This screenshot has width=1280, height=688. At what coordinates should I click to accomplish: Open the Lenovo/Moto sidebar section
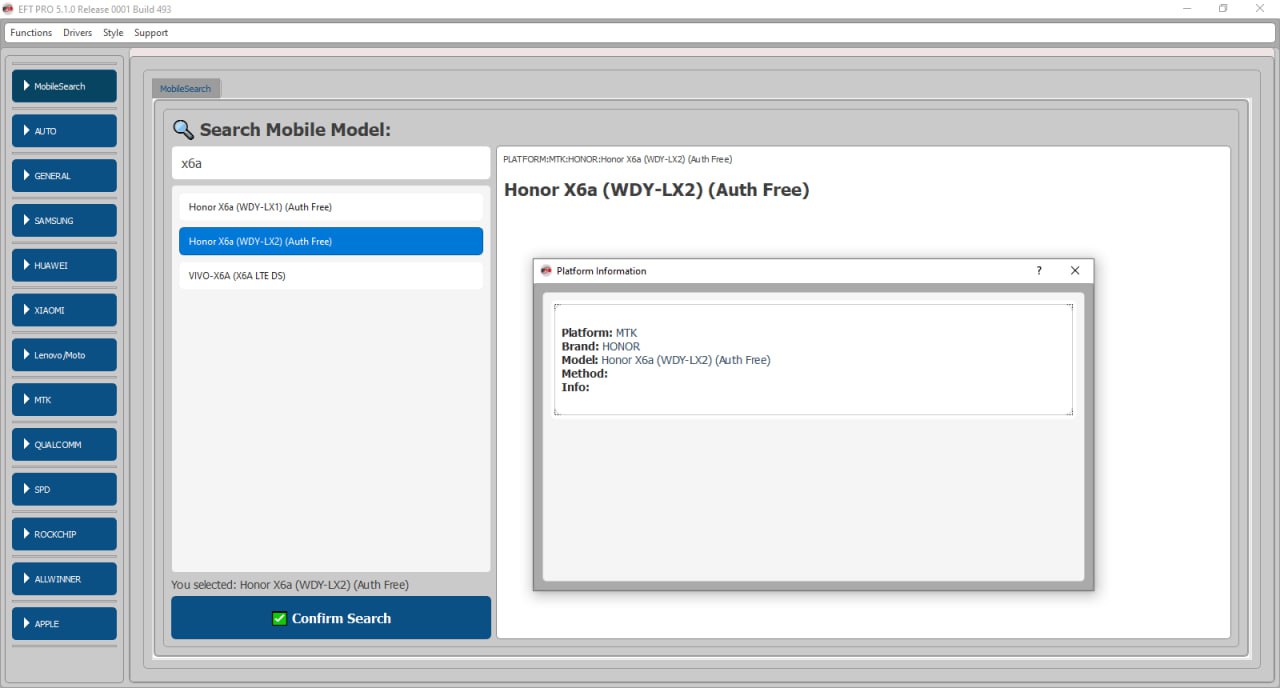coord(64,355)
